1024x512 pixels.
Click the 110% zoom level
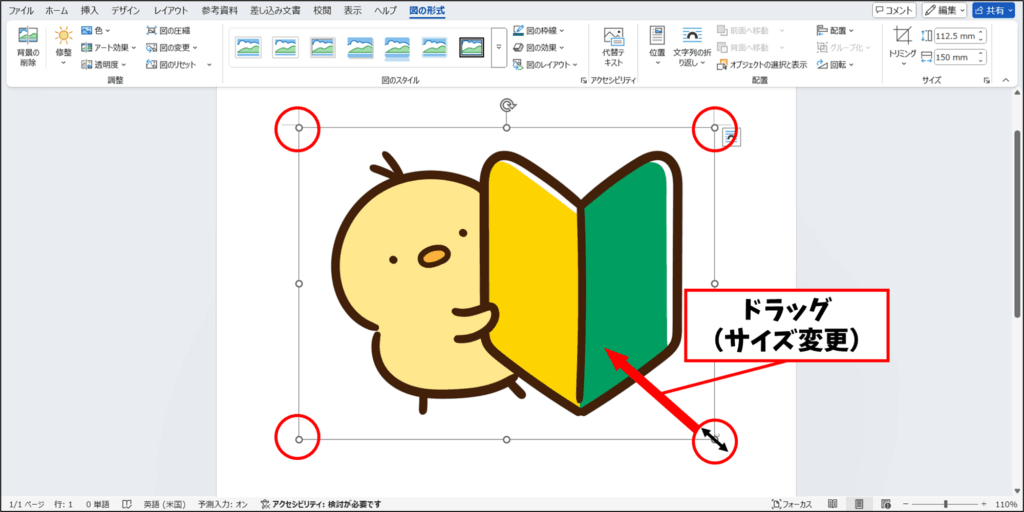pyautogui.click(x=1006, y=504)
